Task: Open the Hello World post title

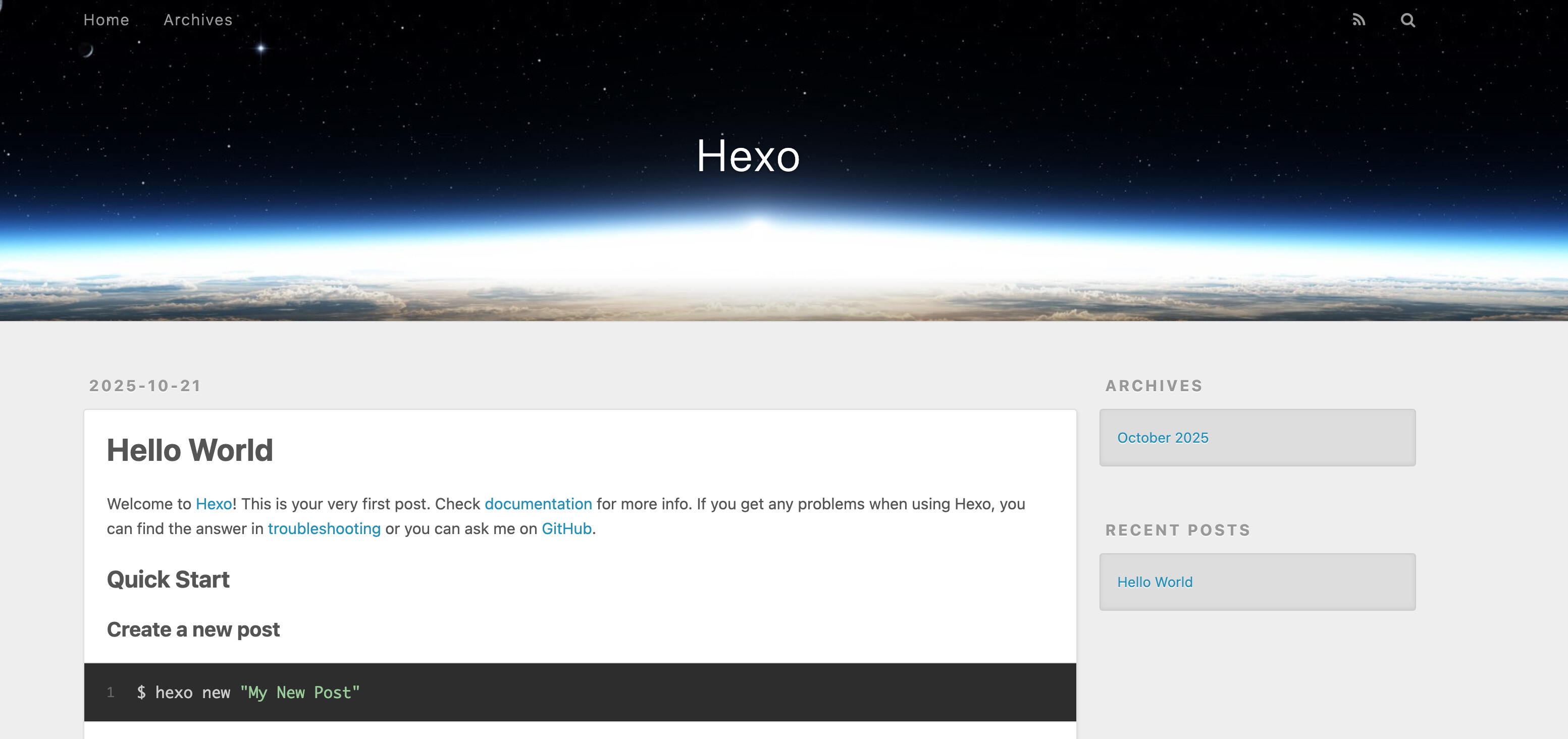Action: pyautogui.click(x=190, y=450)
